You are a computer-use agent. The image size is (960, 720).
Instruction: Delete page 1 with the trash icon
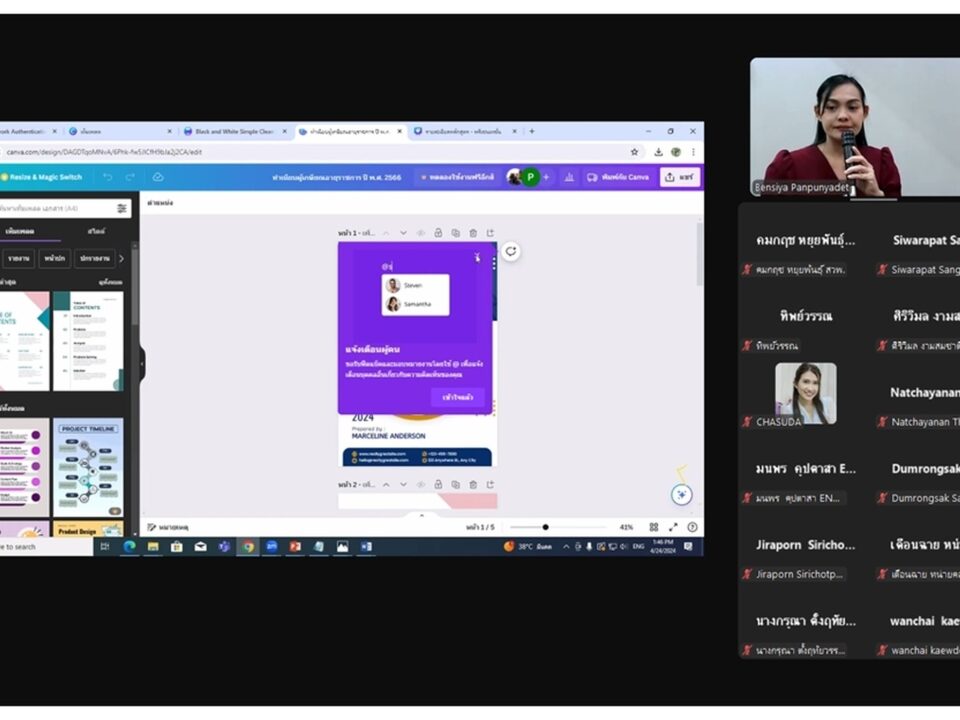(473, 233)
